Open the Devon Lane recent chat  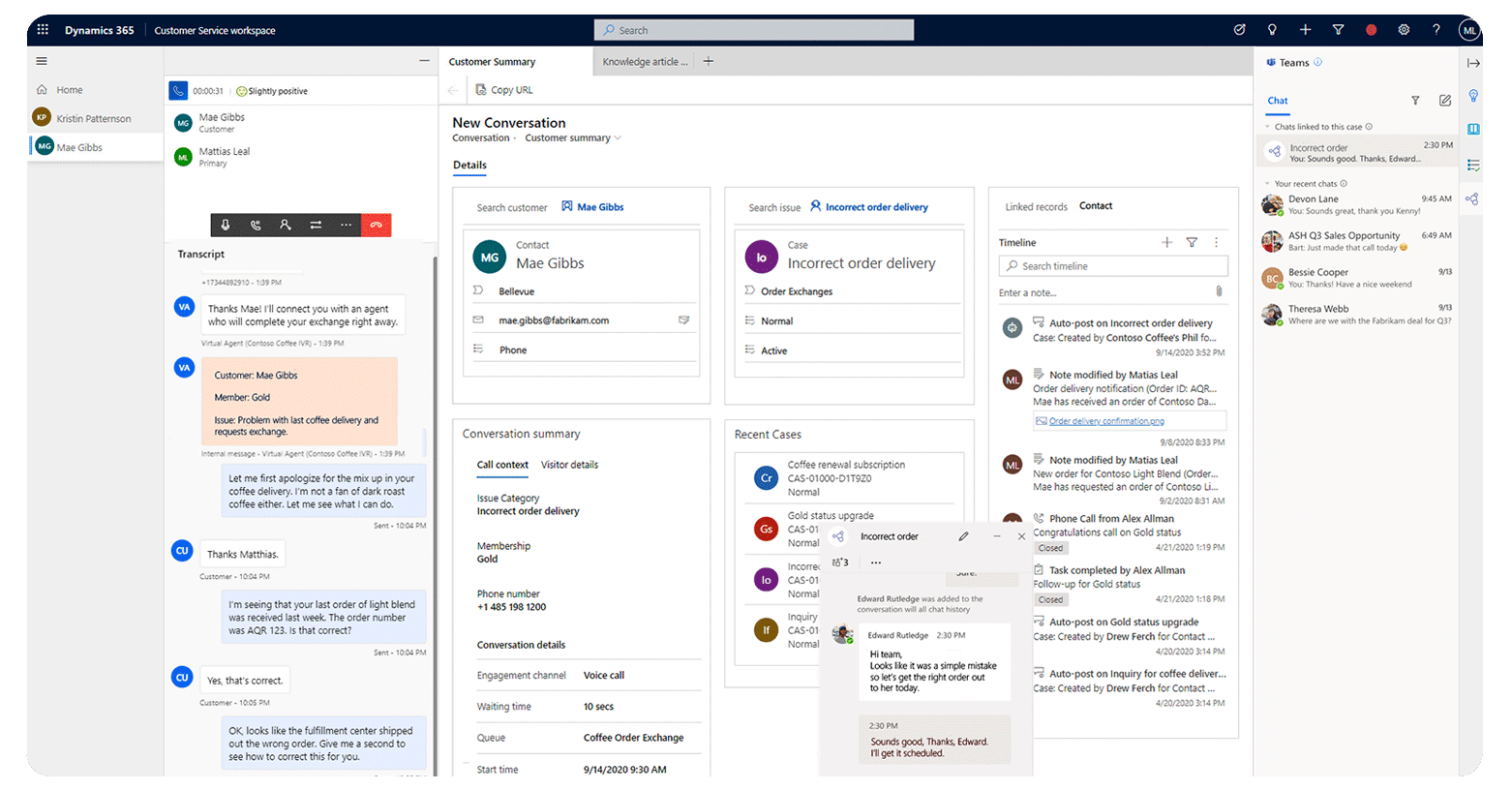(x=1356, y=204)
